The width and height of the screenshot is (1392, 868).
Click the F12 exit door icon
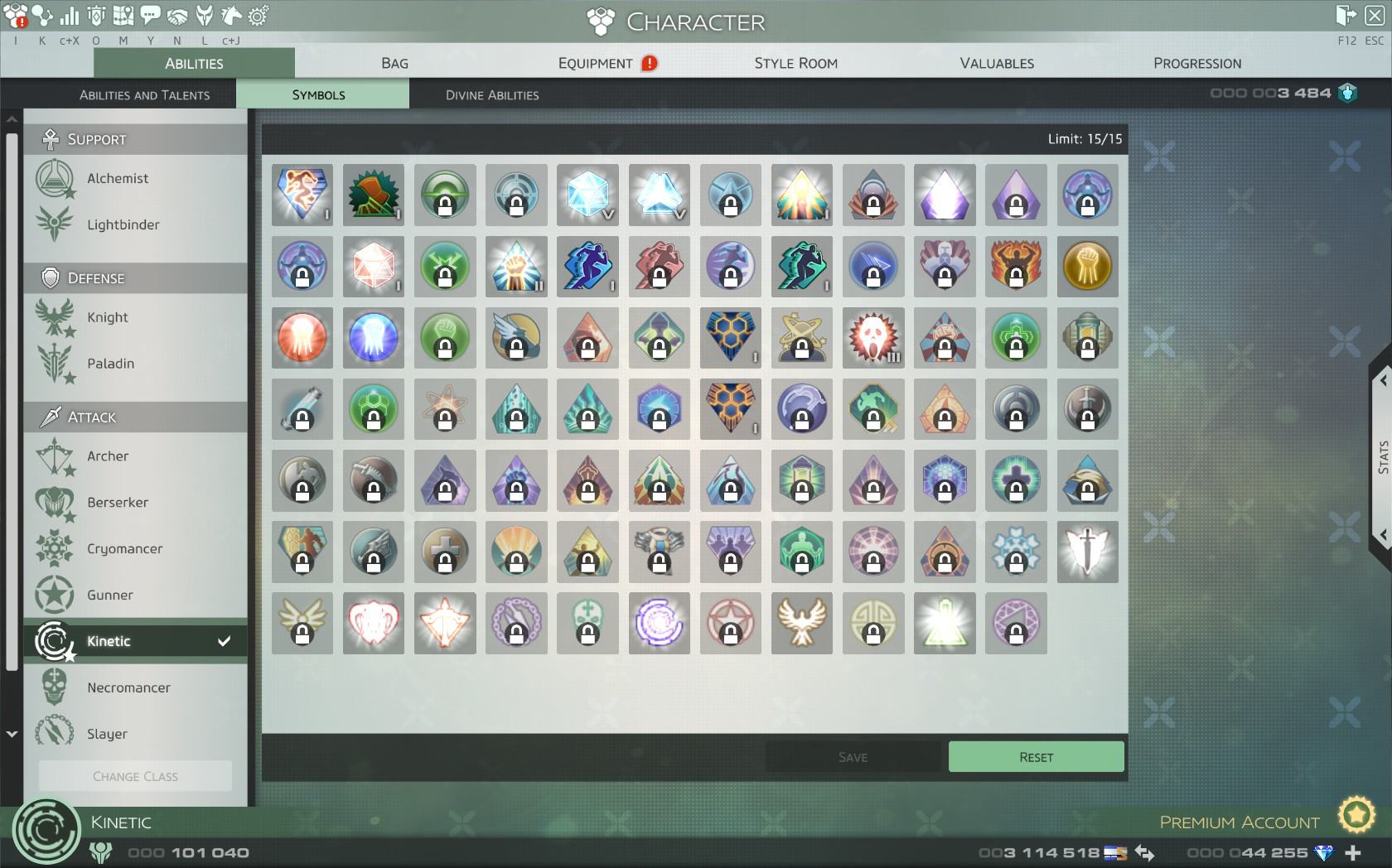tap(1346, 15)
